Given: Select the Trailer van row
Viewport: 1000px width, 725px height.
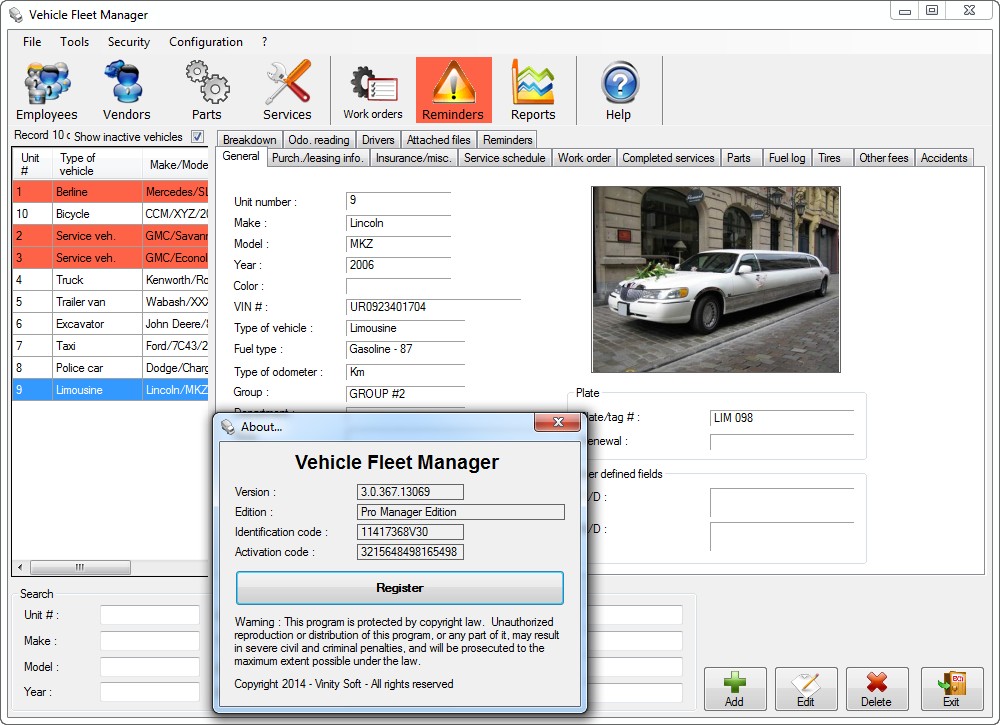Looking at the screenshot, I should click(x=110, y=302).
